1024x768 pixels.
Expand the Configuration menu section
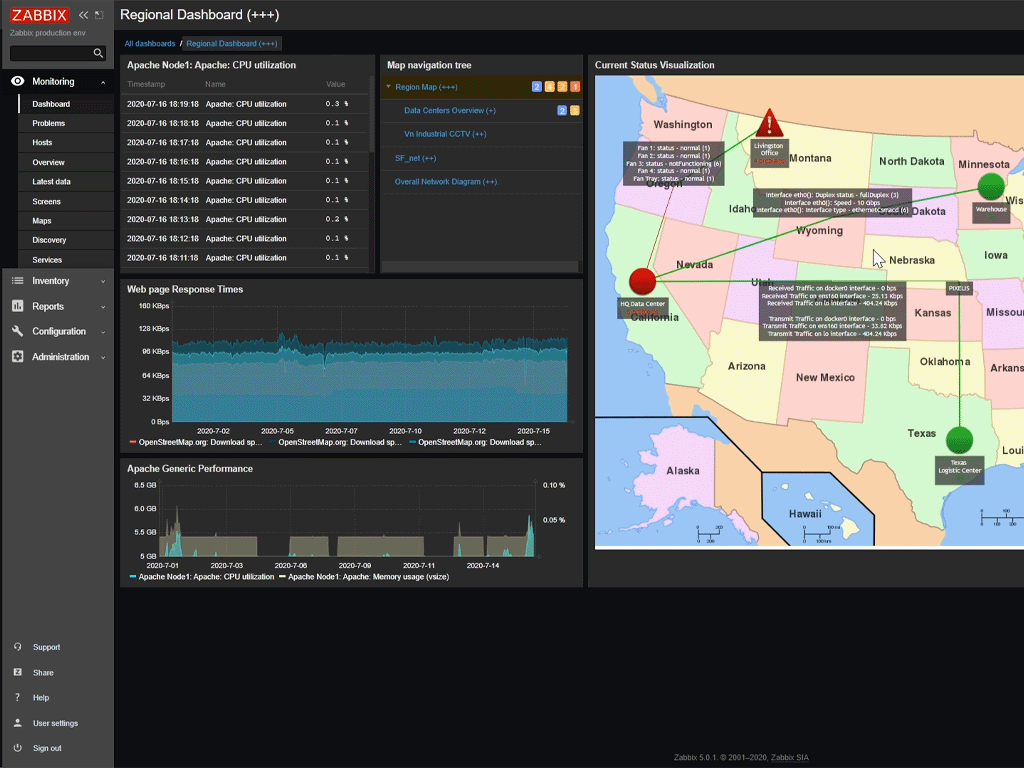tap(103, 332)
